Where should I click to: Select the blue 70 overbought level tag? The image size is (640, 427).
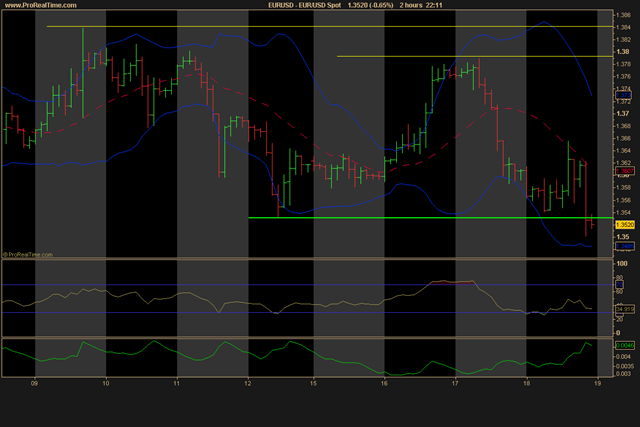(x=619, y=285)
